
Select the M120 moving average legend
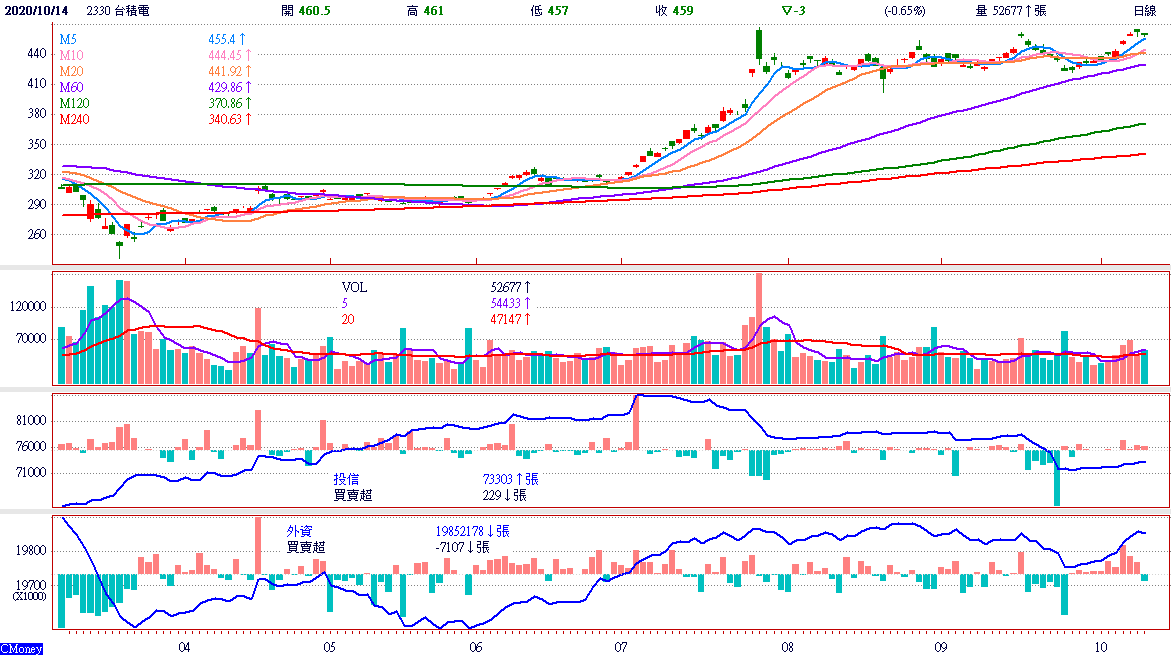coord(75,103)
